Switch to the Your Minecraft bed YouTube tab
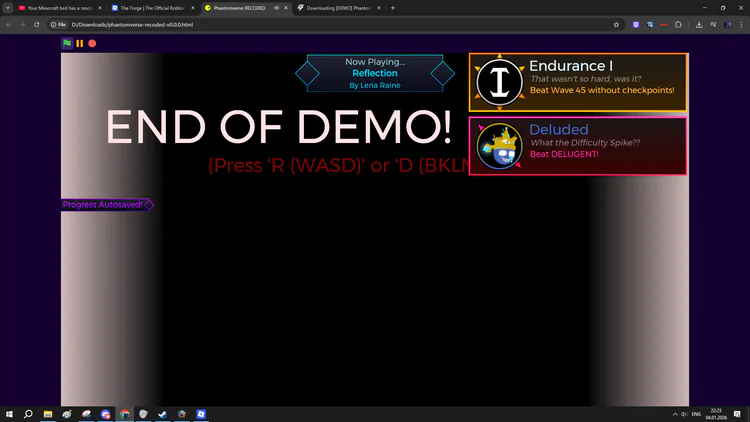Screen dimensions: 750x422 (x=59, y=8)
